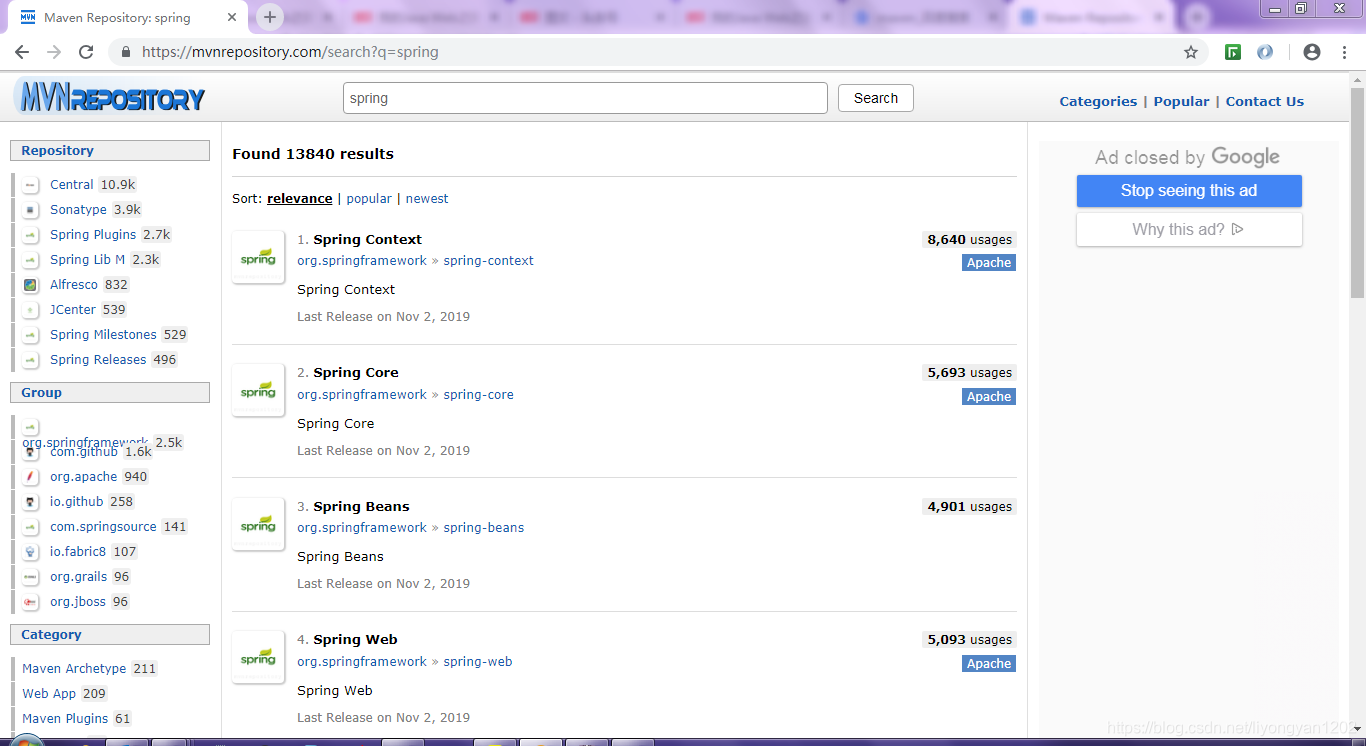This screenshot has width=1366, height=746.
Task: Filter by Spring Plugins repository
Action: [93, 235]
